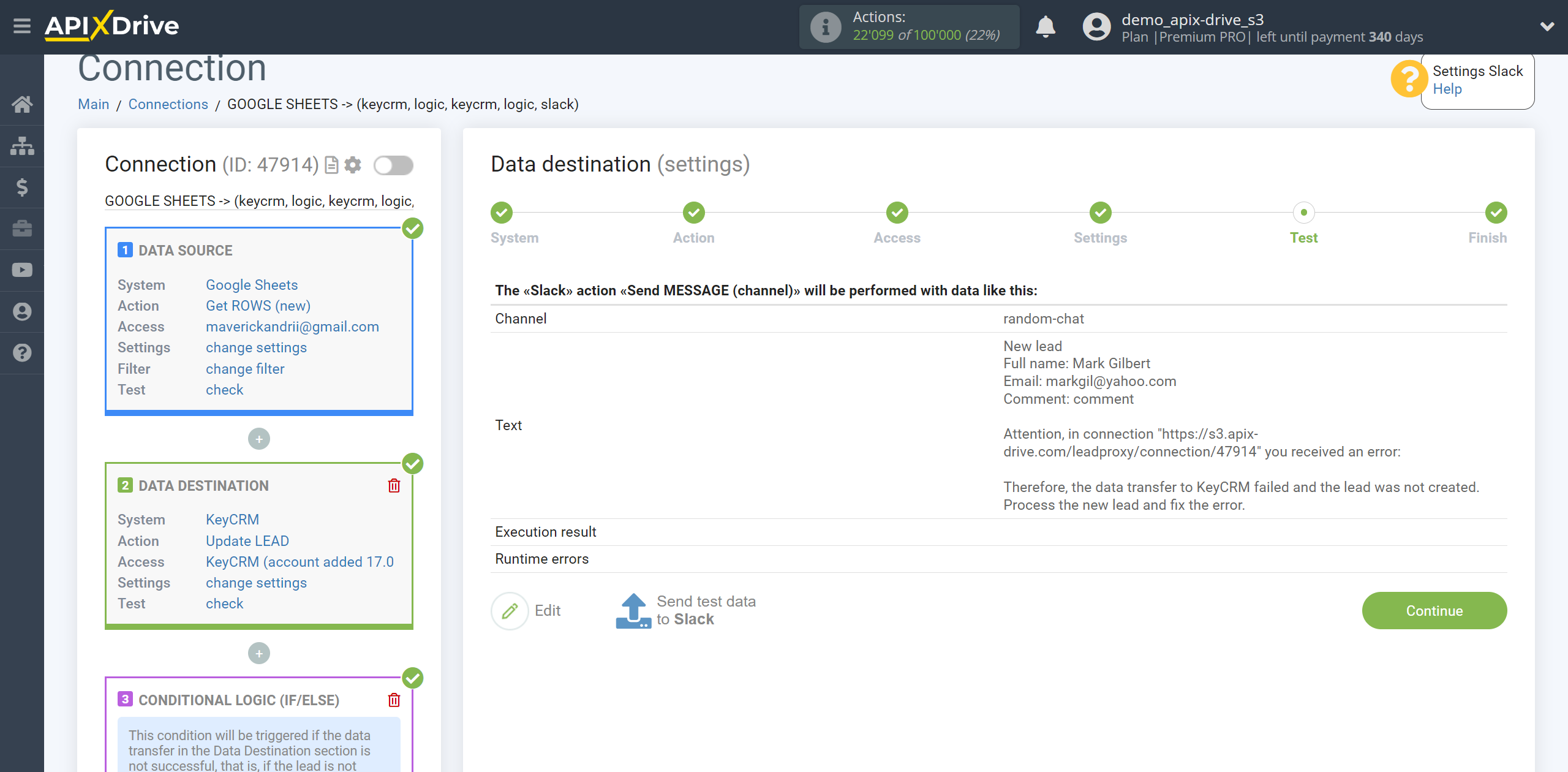The width and height of the screenshot is (1568, 772).
Task: Open the home sidebar icon
Action: 22,104
